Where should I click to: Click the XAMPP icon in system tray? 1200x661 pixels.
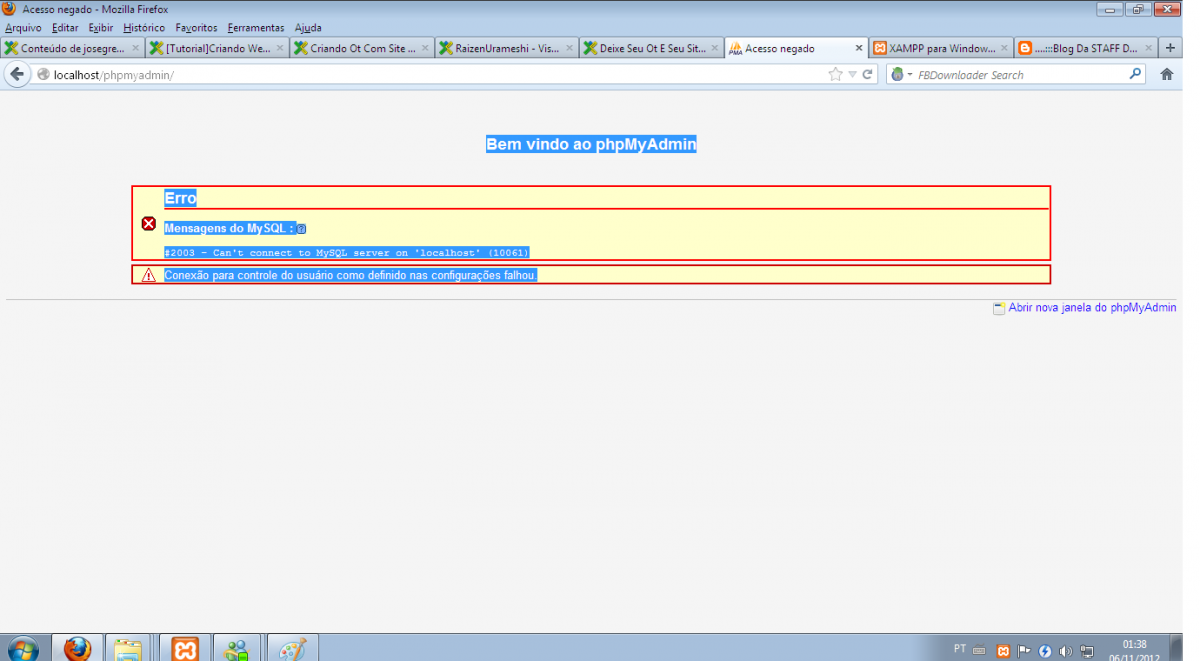(1003, 650)
